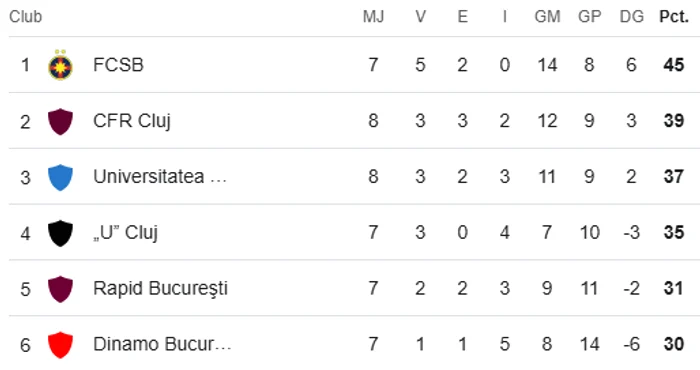Select FCSB's 45 points value

[x=674, y=65]
